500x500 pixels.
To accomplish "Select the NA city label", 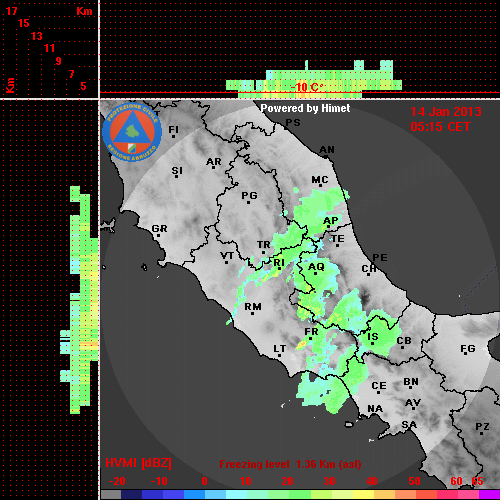I will pos(375,409).
